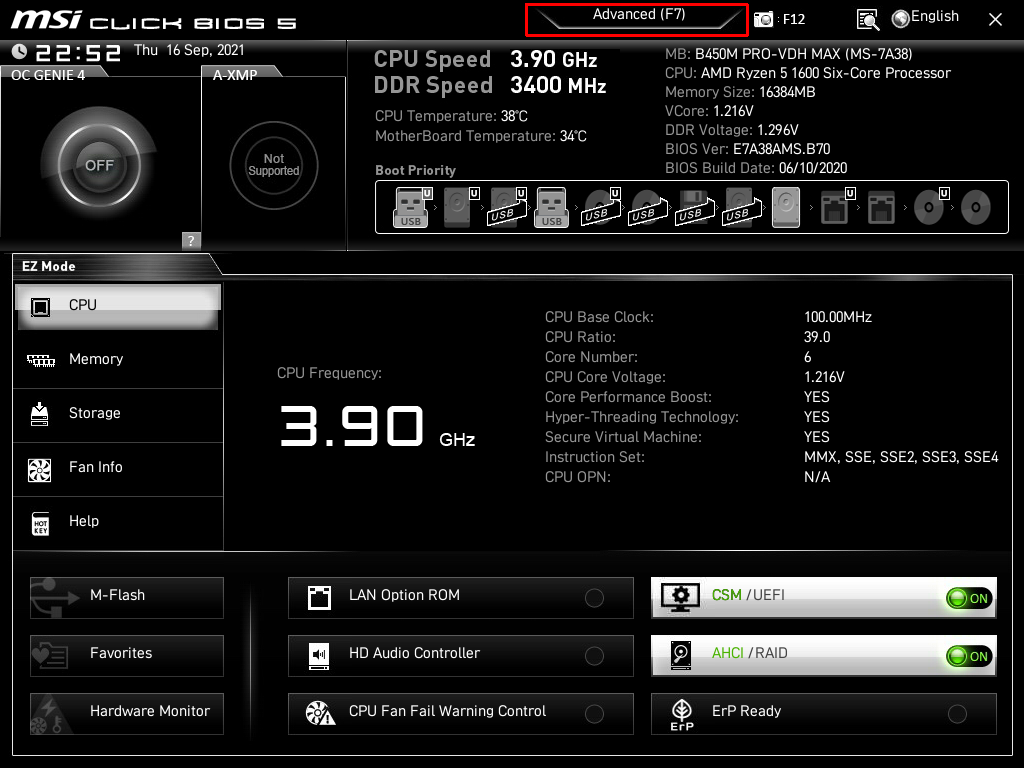Click the Fan Info fan icon
This screenshot has width=1024, height=768.
click(40, 469)
